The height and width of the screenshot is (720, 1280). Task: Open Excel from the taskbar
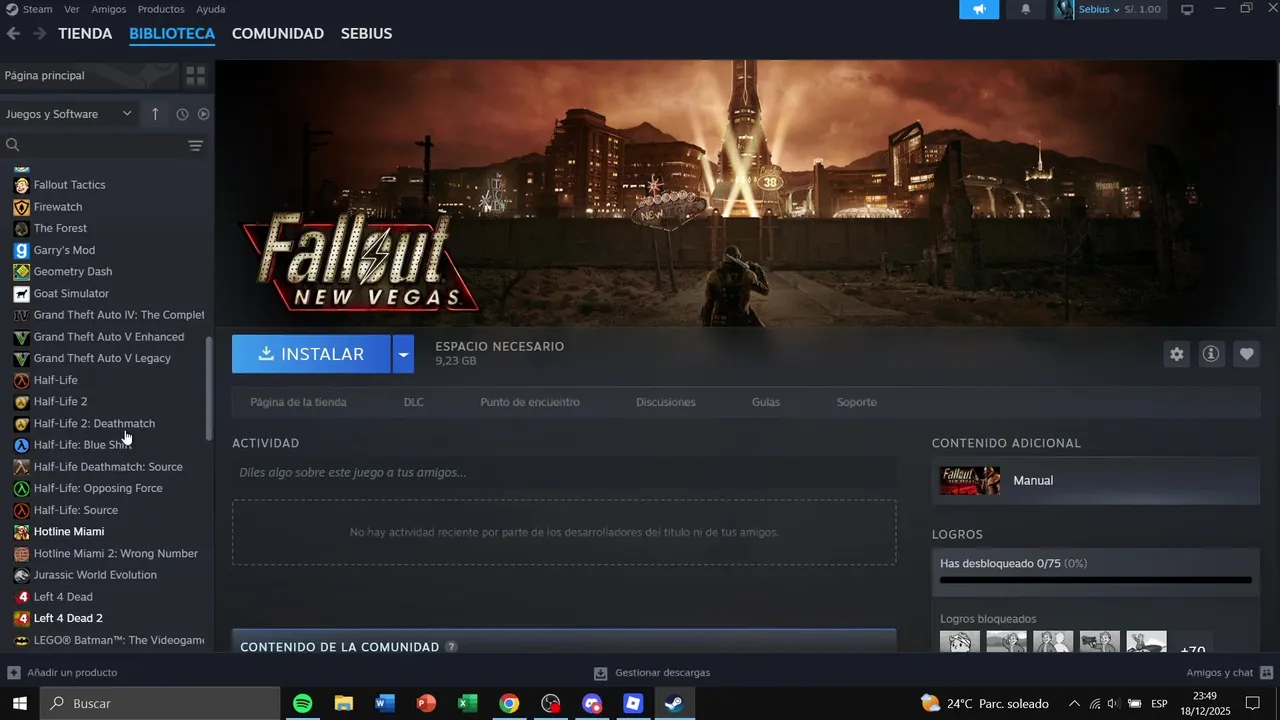[x=467, y=704]
